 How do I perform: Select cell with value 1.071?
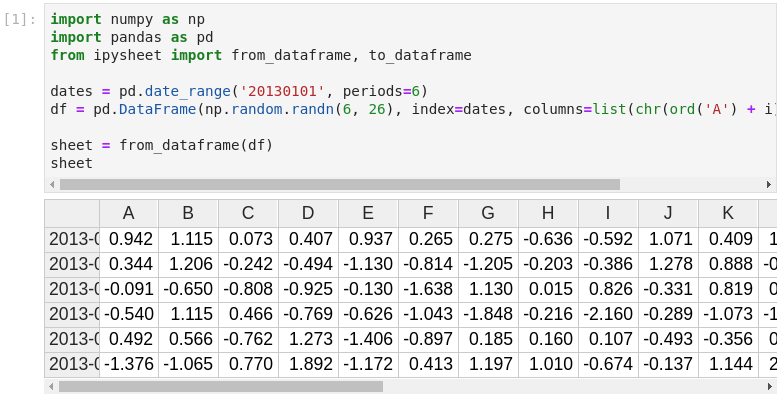[668, 239]
